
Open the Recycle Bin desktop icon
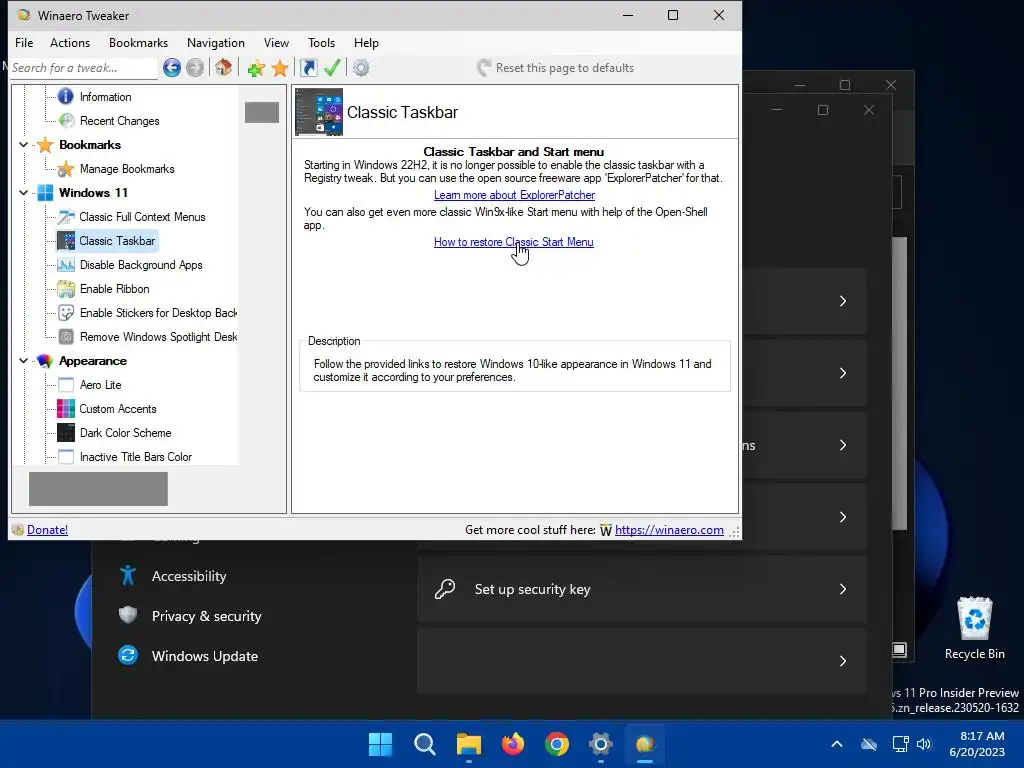[x=974, y=628]
